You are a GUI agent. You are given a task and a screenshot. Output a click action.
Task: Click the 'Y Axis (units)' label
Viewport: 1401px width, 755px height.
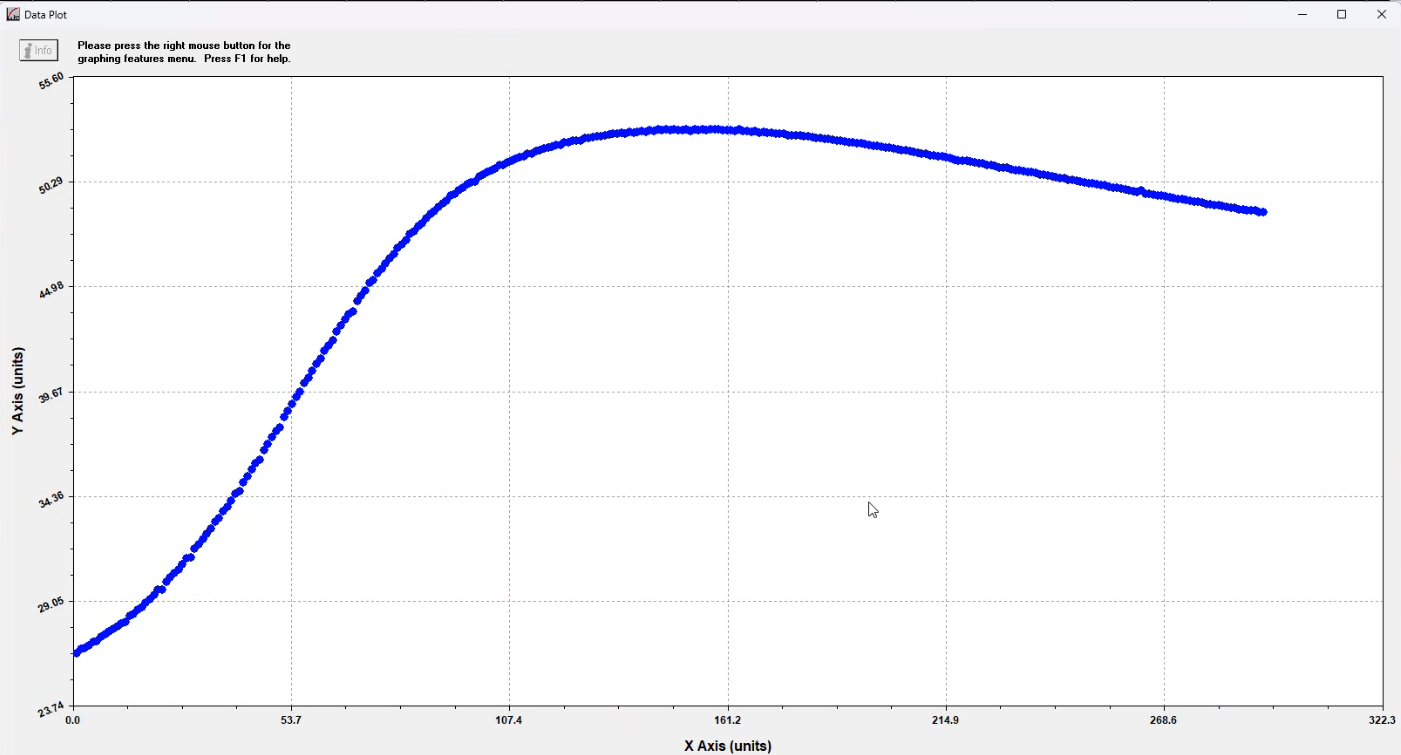tap(17, 391)
